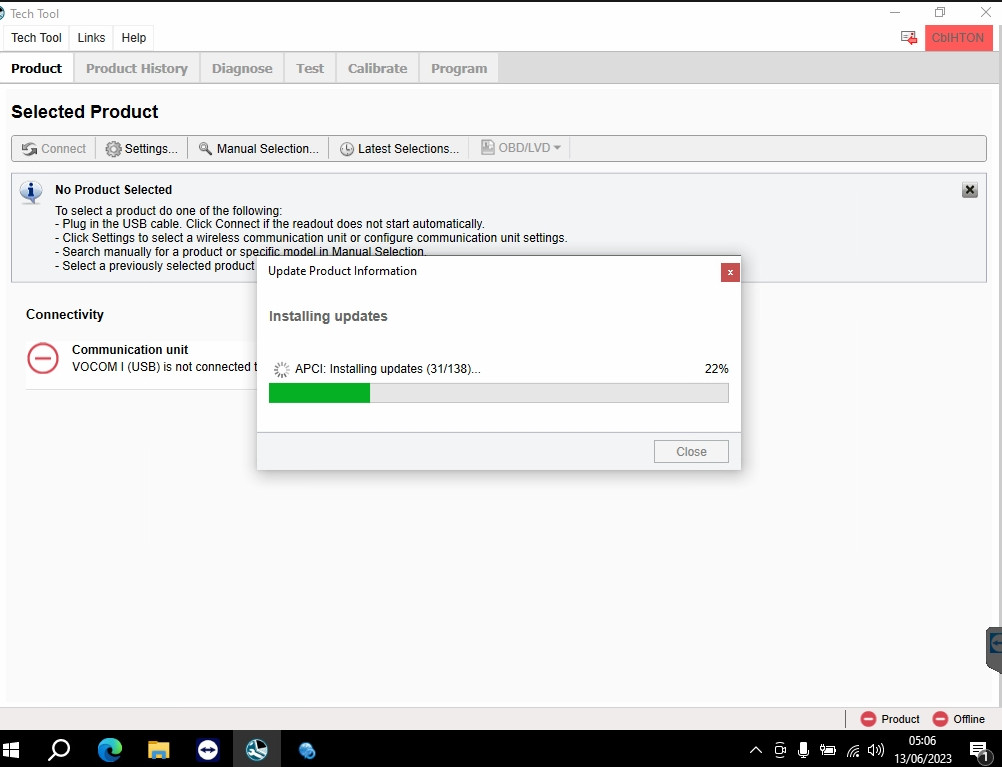Close the Update Product Information dialog with X

tap(730, 272)
